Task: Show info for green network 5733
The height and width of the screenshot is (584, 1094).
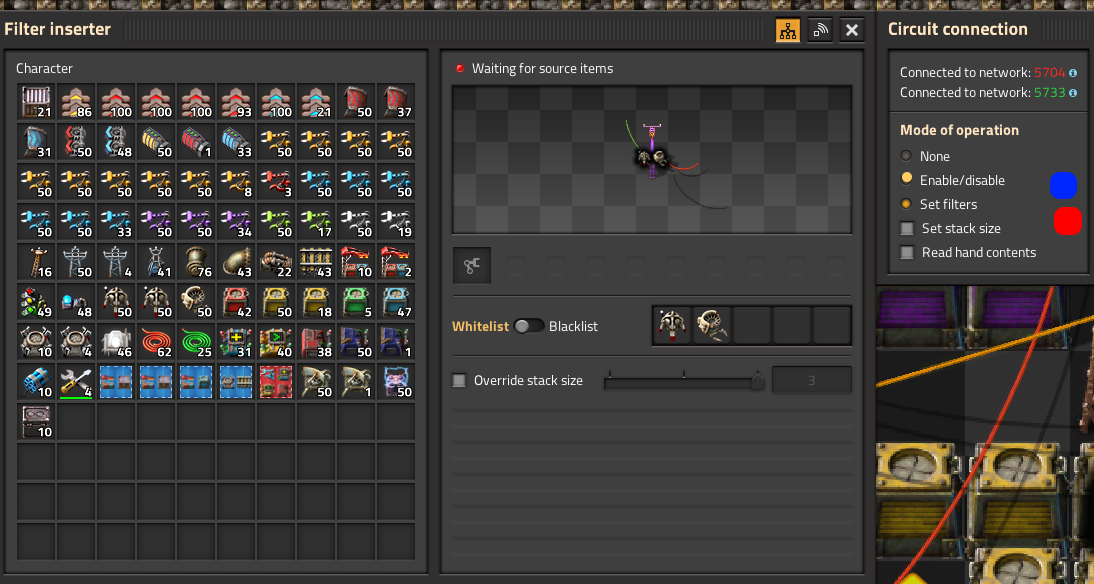Action: point(1073,93)
